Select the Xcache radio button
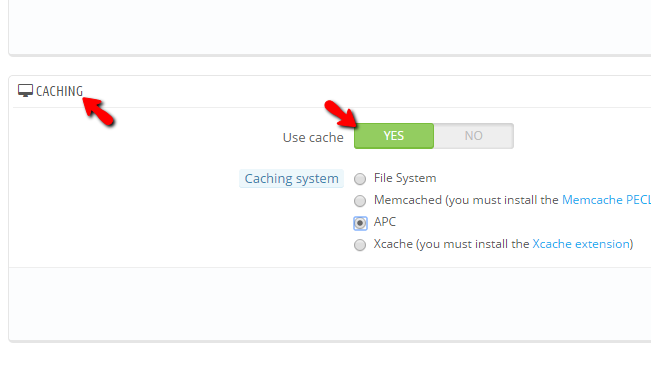Screen dimensions: 651x366 [x=360, y=245]
